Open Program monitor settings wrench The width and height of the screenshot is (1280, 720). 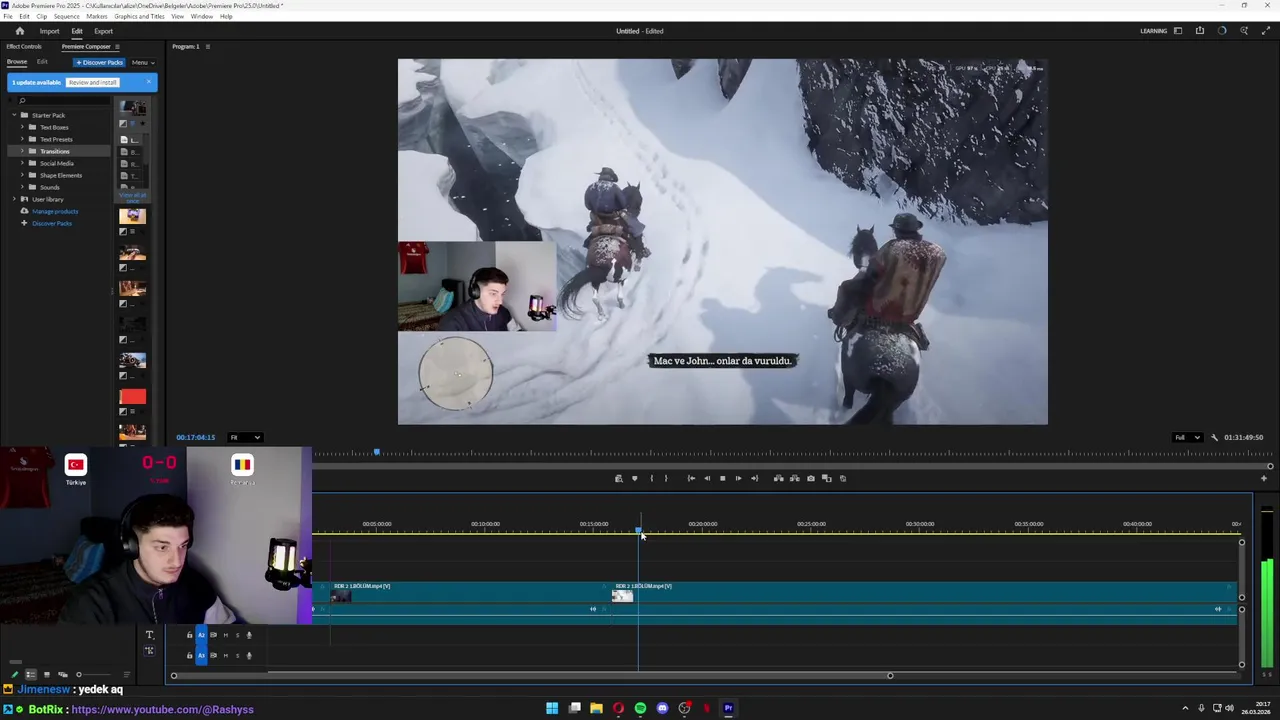point(1214,437)
